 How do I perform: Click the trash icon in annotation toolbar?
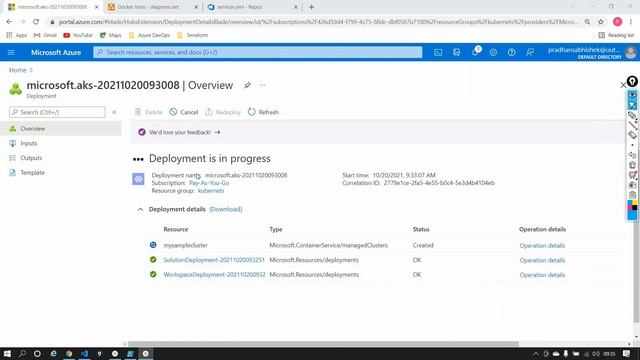(x=632, y=165)
